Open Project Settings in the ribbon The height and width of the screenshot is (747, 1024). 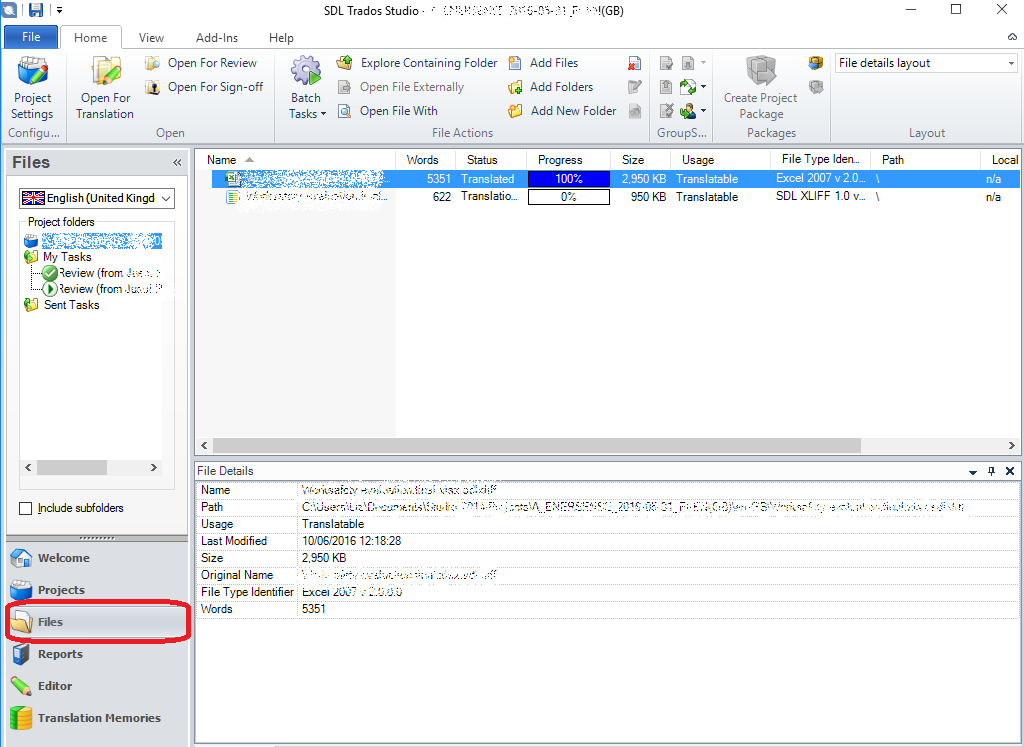click(32, 87)
